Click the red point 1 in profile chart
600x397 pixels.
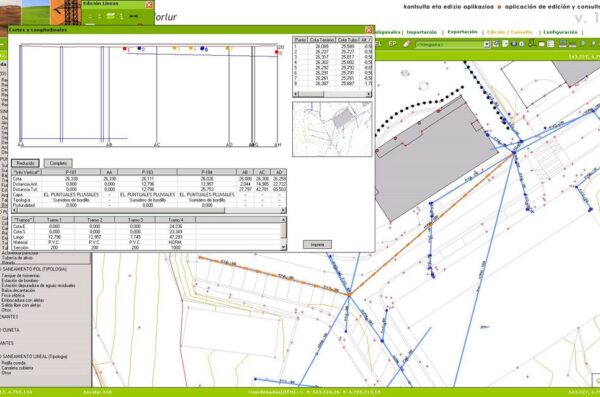click(x=124, y=49)
